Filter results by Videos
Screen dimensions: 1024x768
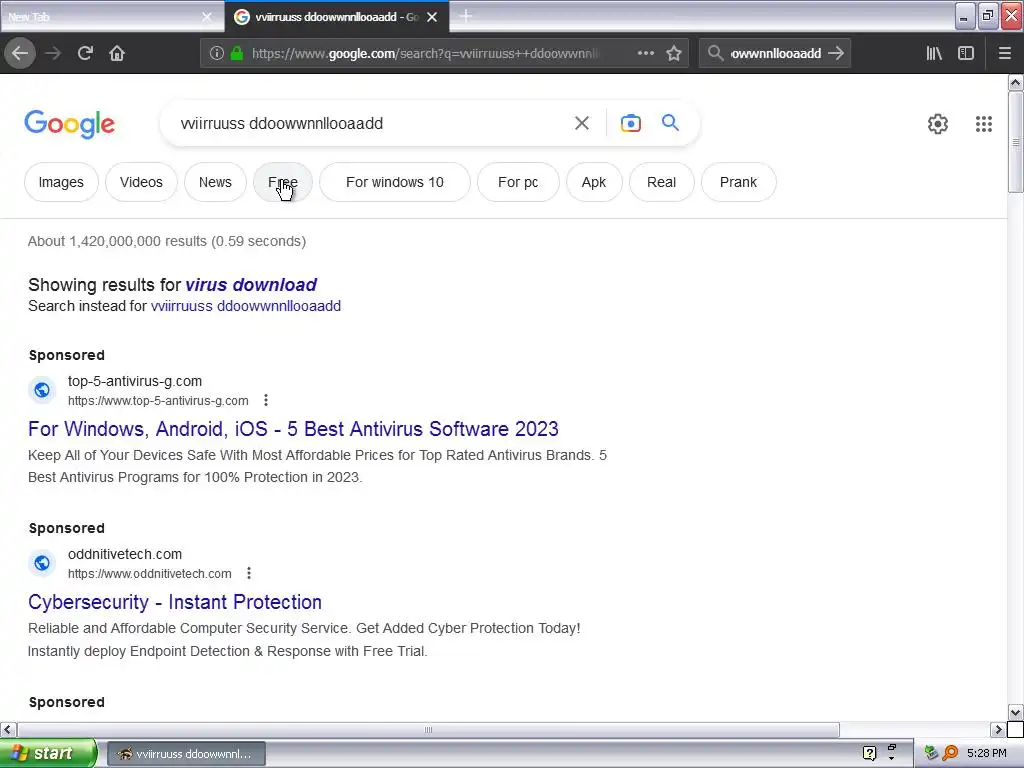(x=141, y=182)
